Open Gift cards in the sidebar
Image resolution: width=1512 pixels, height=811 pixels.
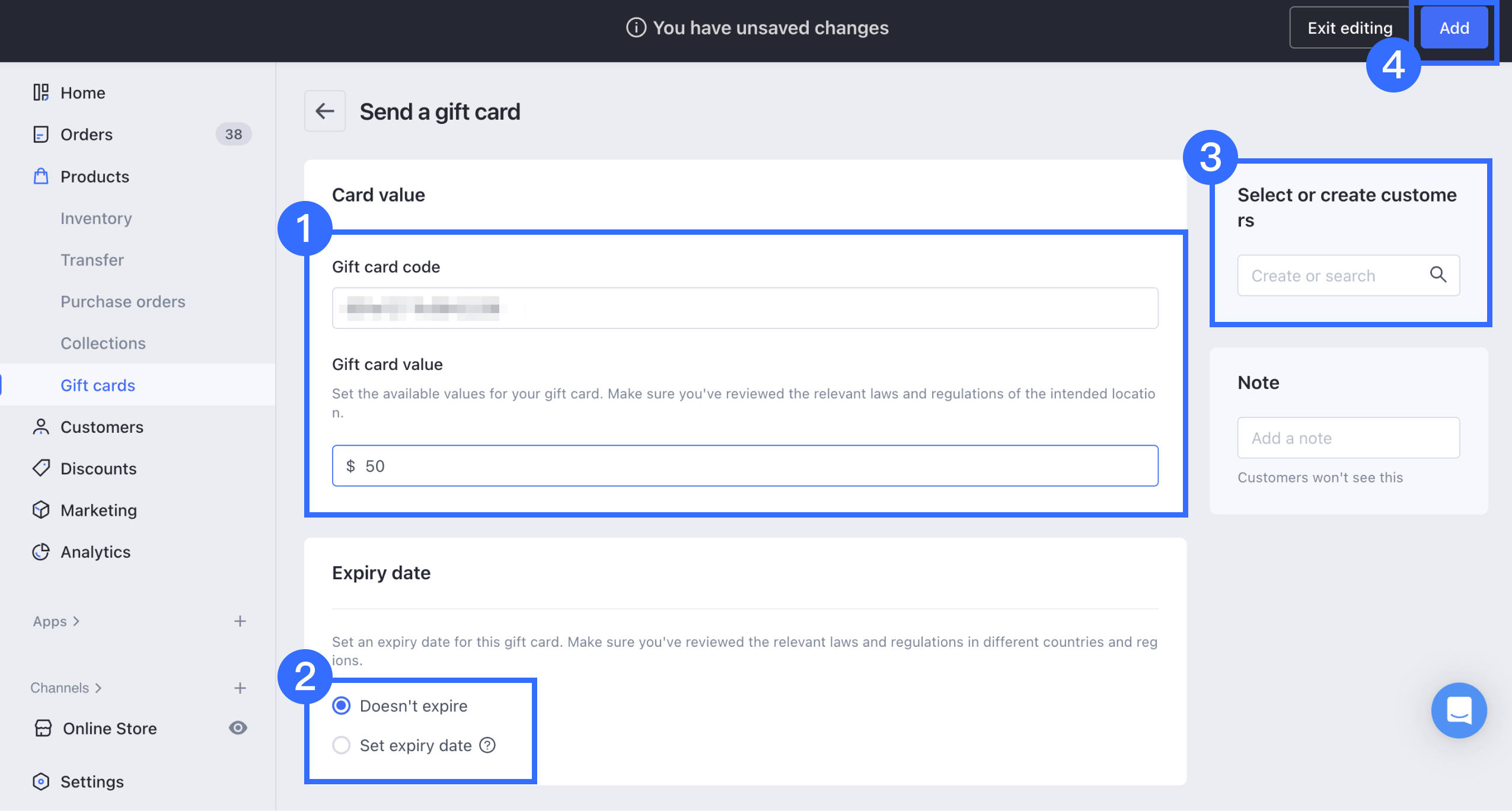pos(98,385)
